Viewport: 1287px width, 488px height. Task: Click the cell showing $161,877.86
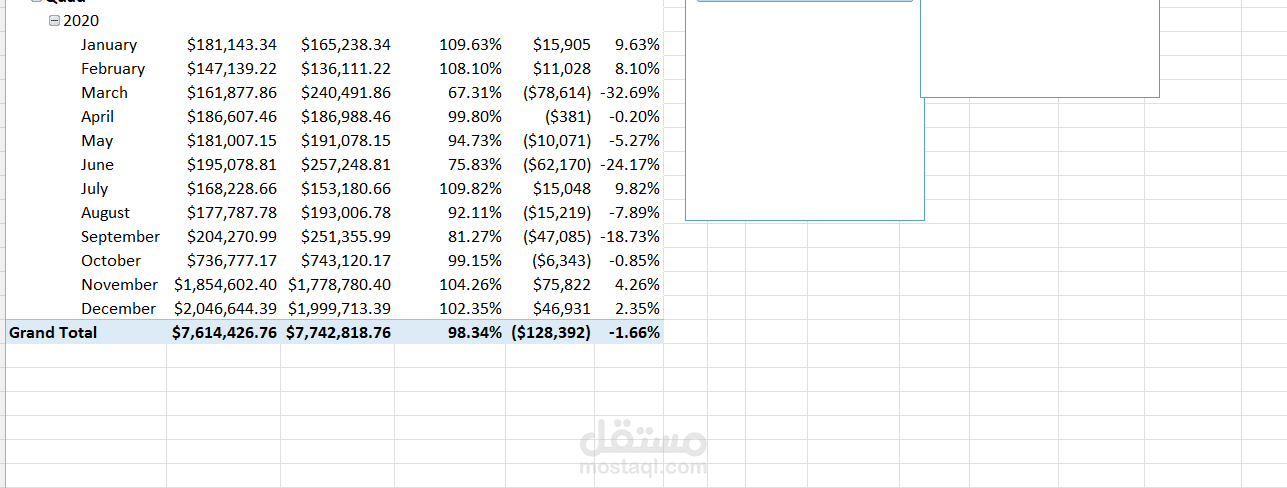[232, 93]
